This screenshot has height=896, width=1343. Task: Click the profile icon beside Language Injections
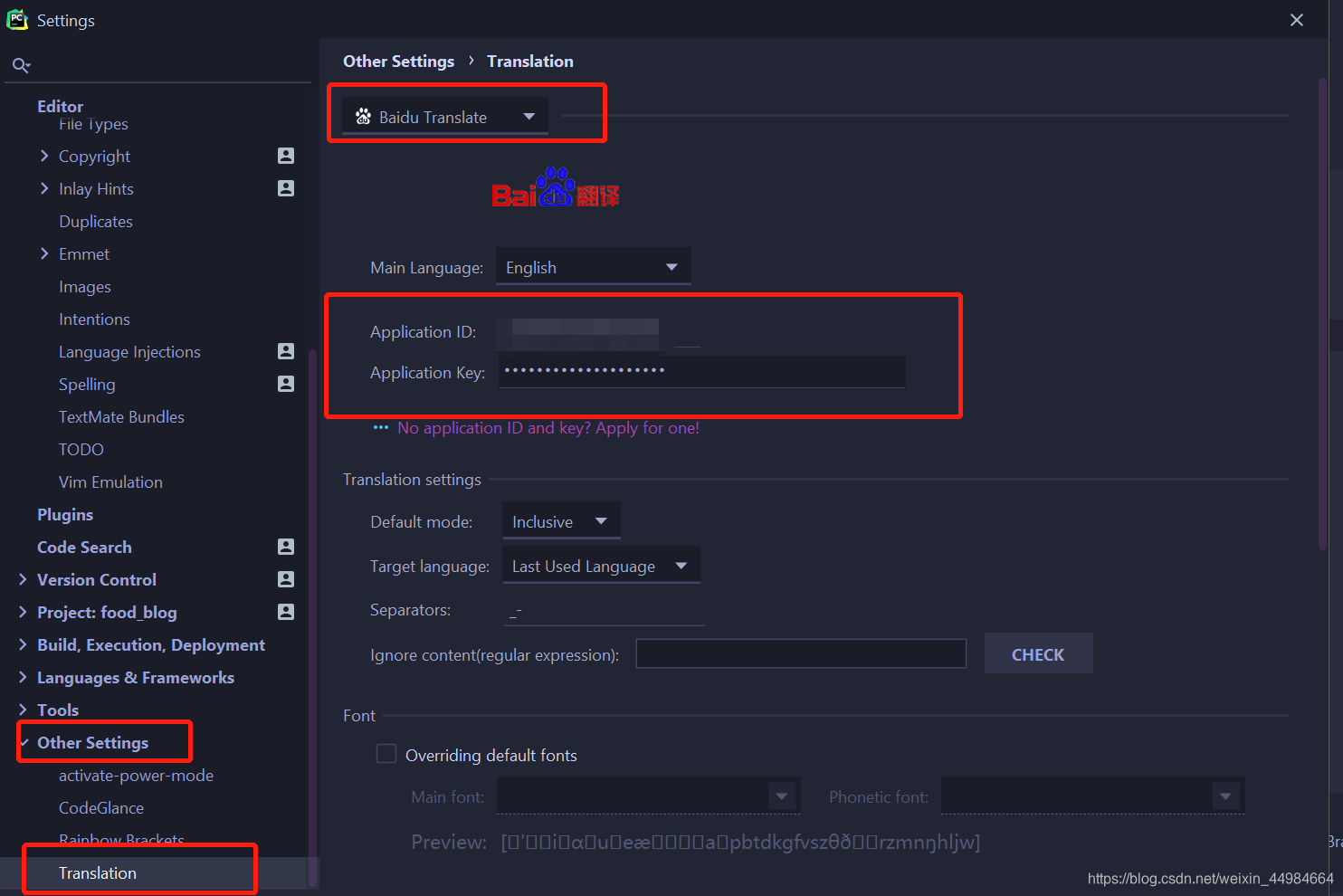point(286,351)
